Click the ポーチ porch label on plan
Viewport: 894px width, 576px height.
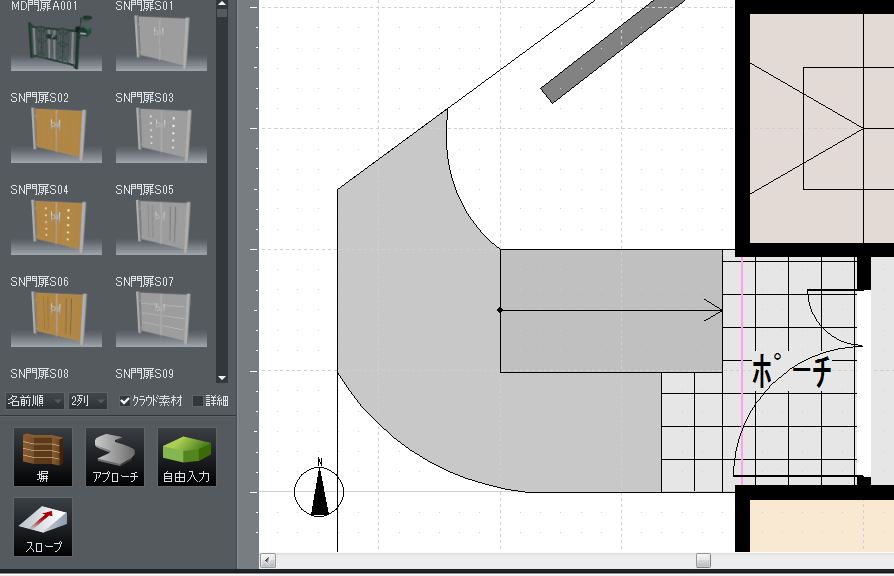click(x=791, y=372)
